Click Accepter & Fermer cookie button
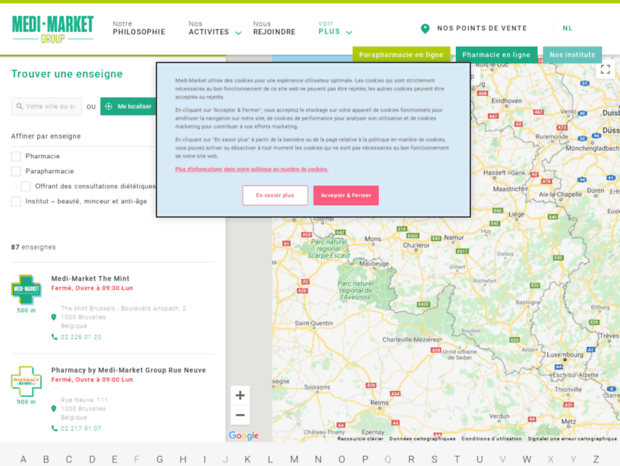Screen dimensions: 620x466 pyautogui.click(x=346, y=195)
